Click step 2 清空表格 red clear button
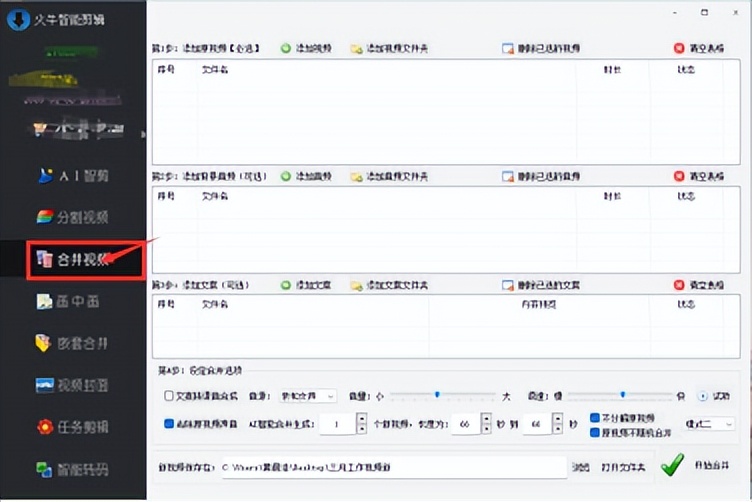This screenshot has height=502, width=752. 699,176
